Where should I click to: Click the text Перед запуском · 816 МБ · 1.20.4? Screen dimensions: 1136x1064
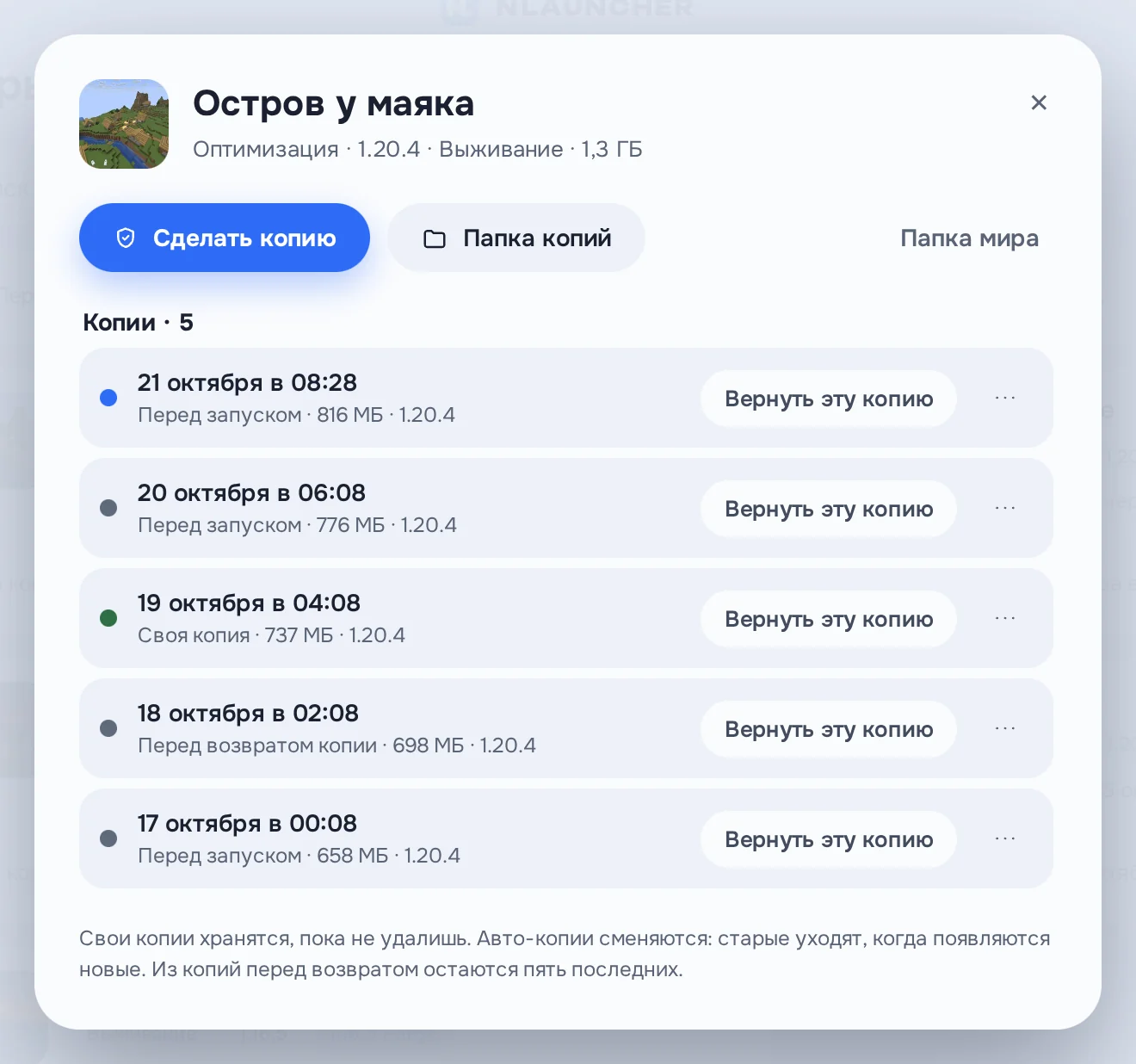296,415
